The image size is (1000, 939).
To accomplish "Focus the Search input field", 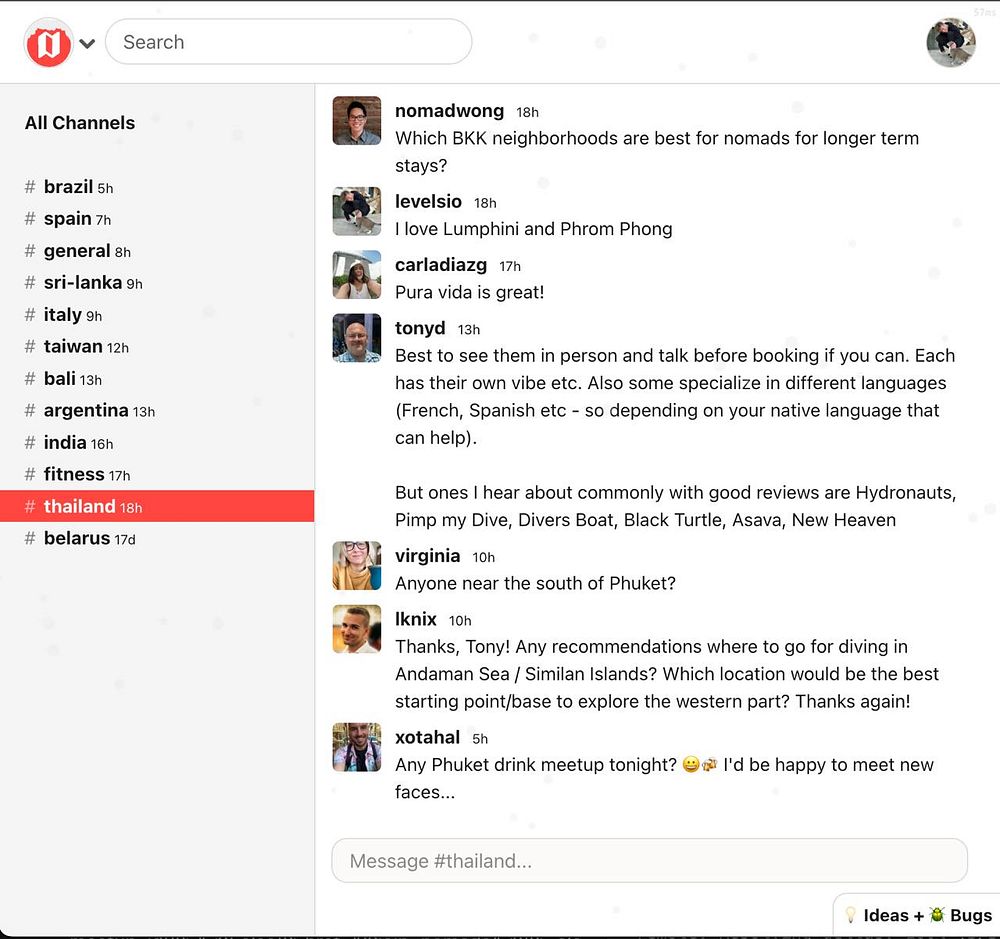I will [288, 41].
